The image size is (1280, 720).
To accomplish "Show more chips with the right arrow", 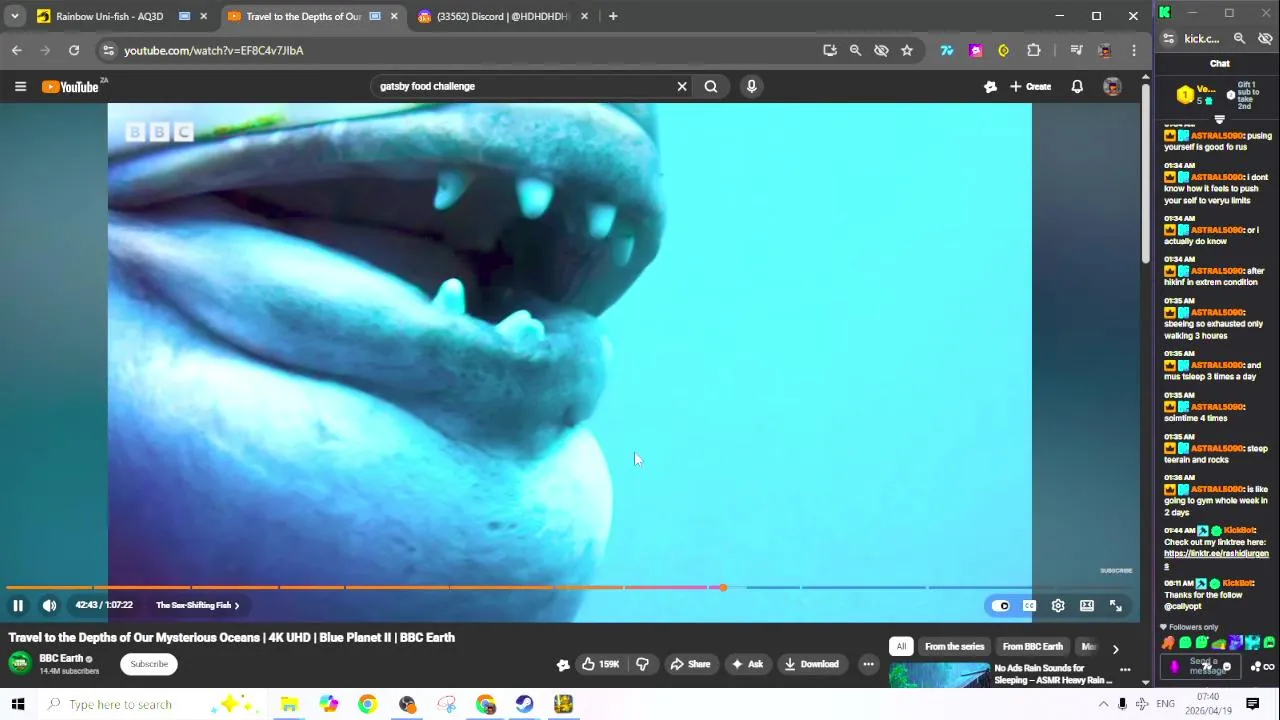I will (x=1116, y=649).
